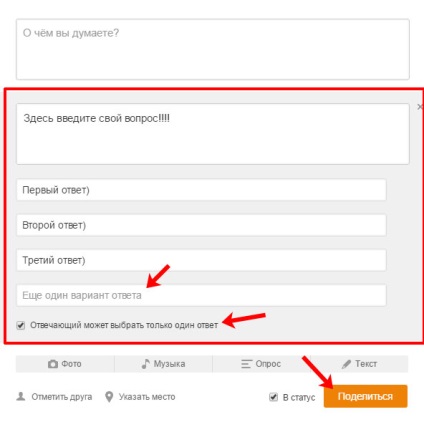Uncheck the В статус checkbox
This screenshot has height=422, width=424.
pyautogui.click(x=273, y=397)
